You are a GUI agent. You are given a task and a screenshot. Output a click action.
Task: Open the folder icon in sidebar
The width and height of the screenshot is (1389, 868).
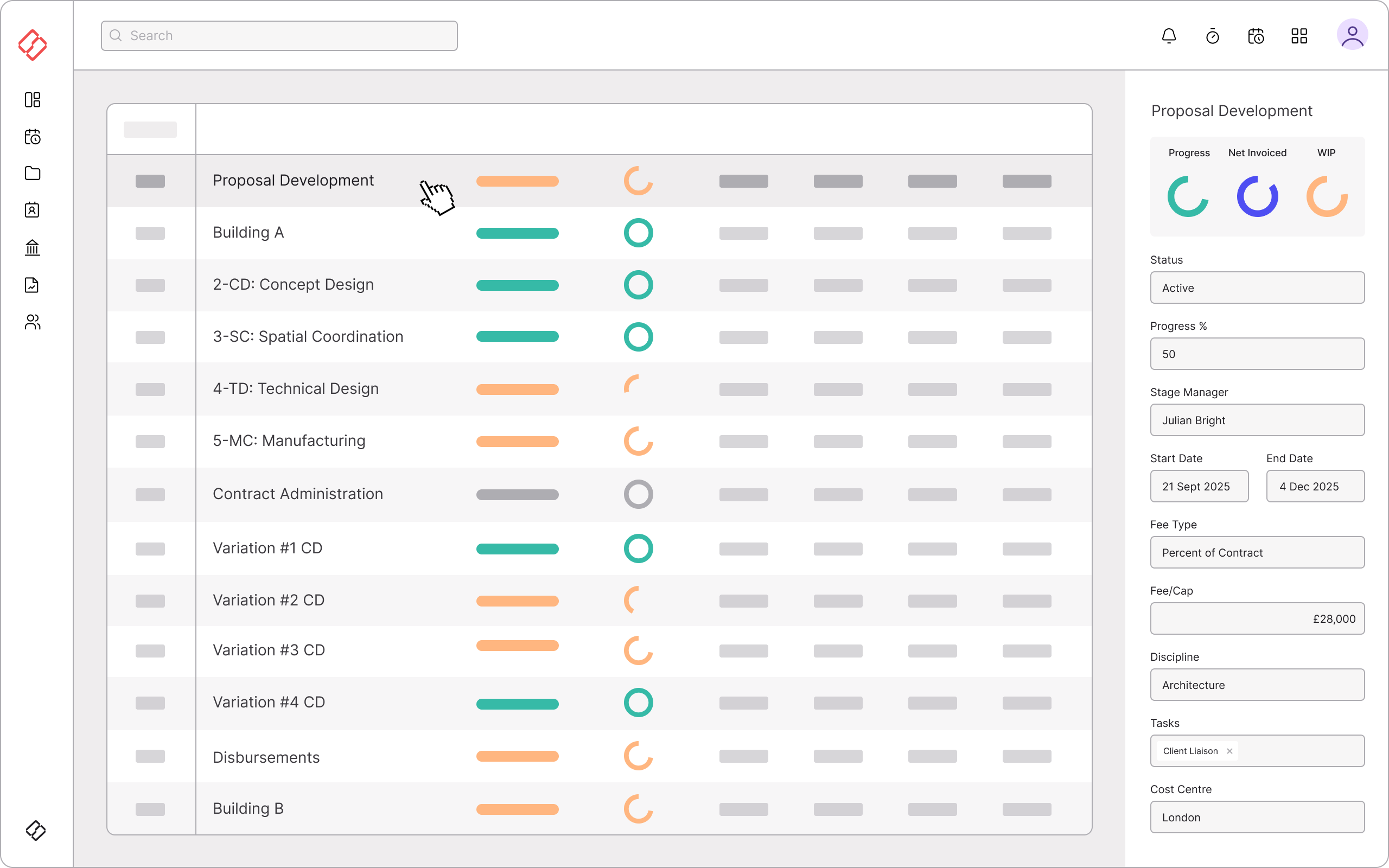point(33,174)
